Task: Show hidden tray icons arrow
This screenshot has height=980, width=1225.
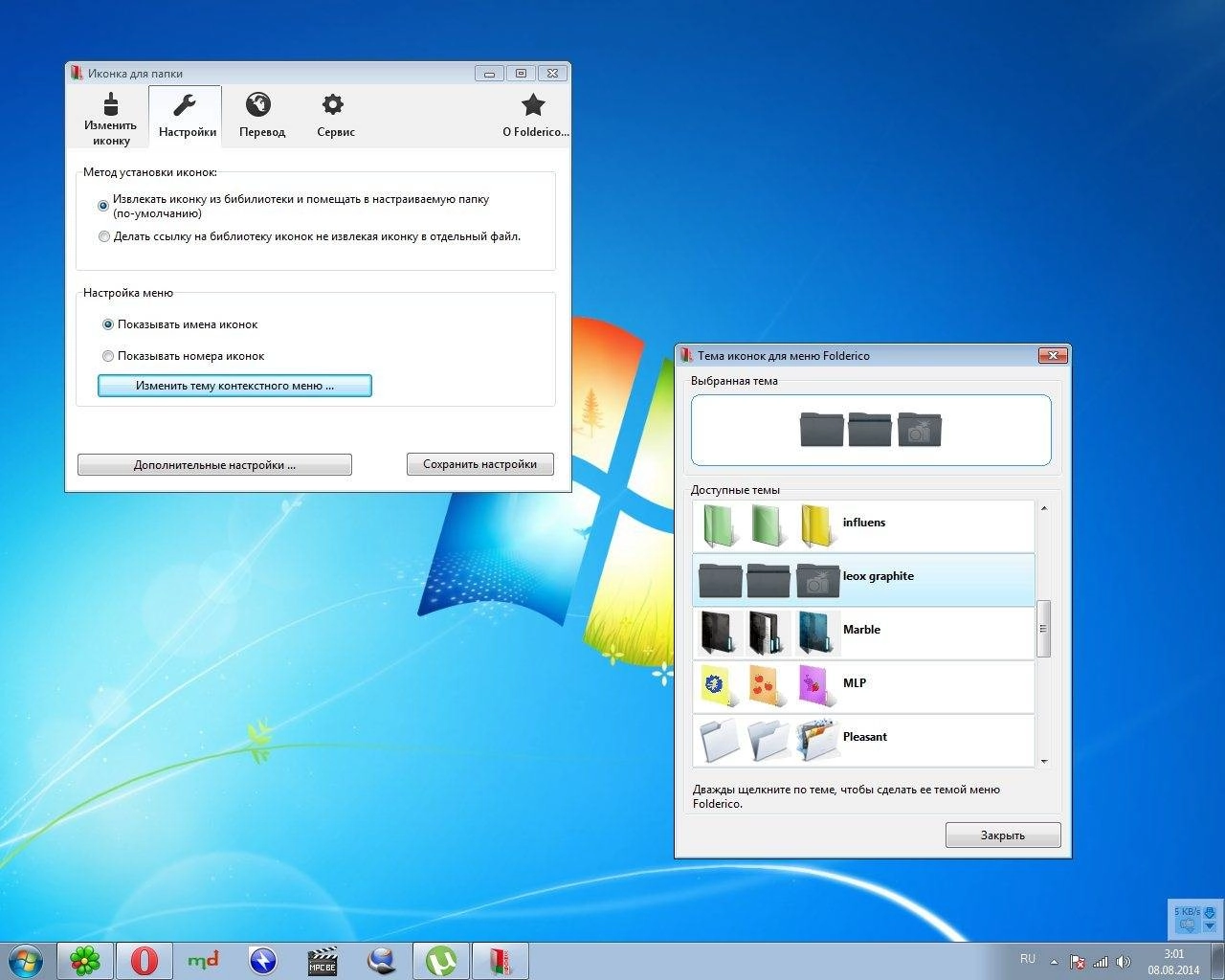Action: (x=1055, y=962)
